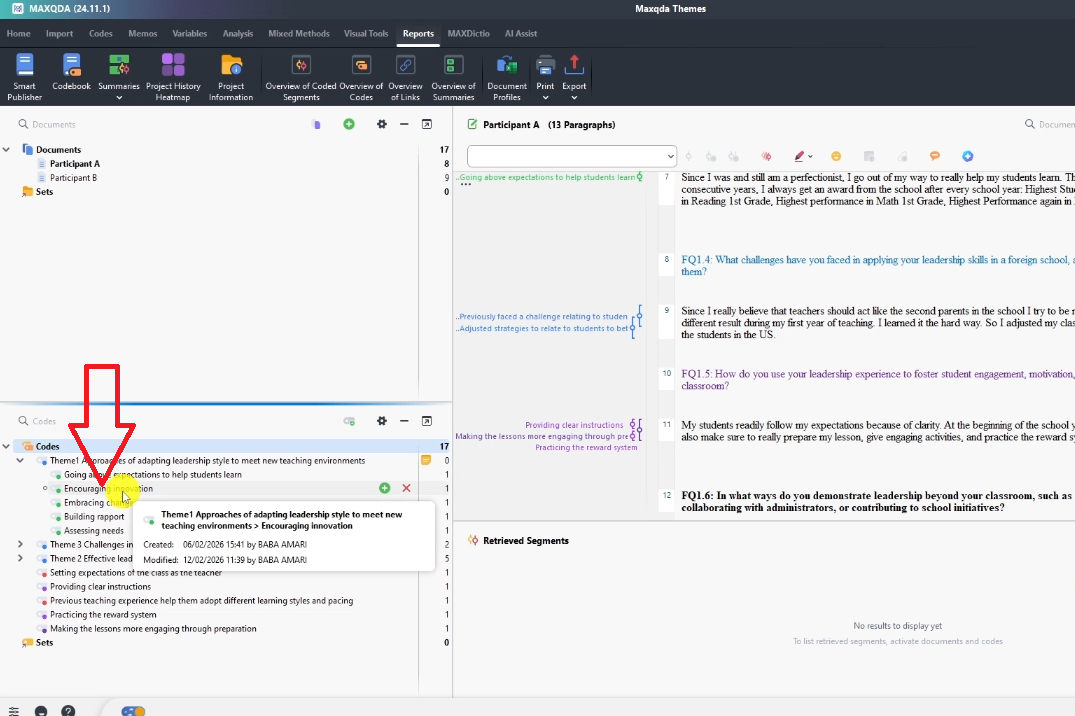Screen dimensions: 1075x716
Task: Open the Smart Publisher tool
Action: click(x=24, y=77)
